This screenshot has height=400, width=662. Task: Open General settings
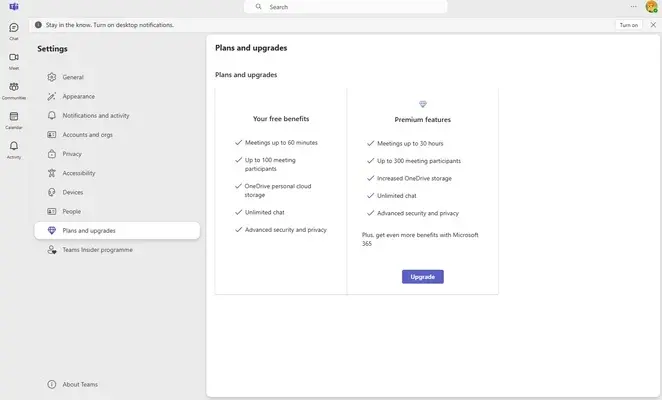point(73,77)
